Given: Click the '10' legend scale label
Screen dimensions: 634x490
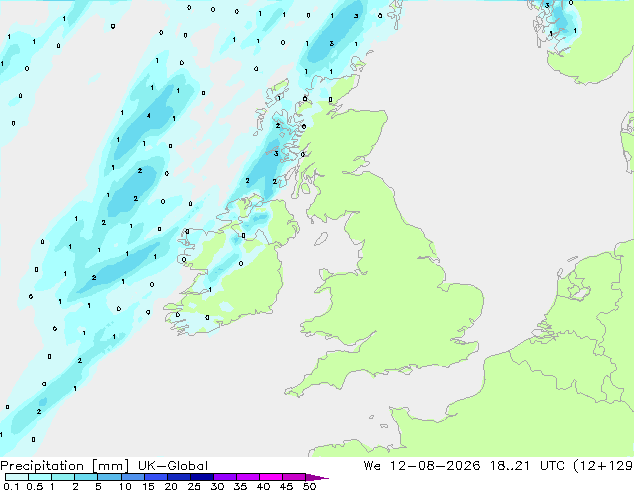Looking at the screenshot, I should click(125, 486).
